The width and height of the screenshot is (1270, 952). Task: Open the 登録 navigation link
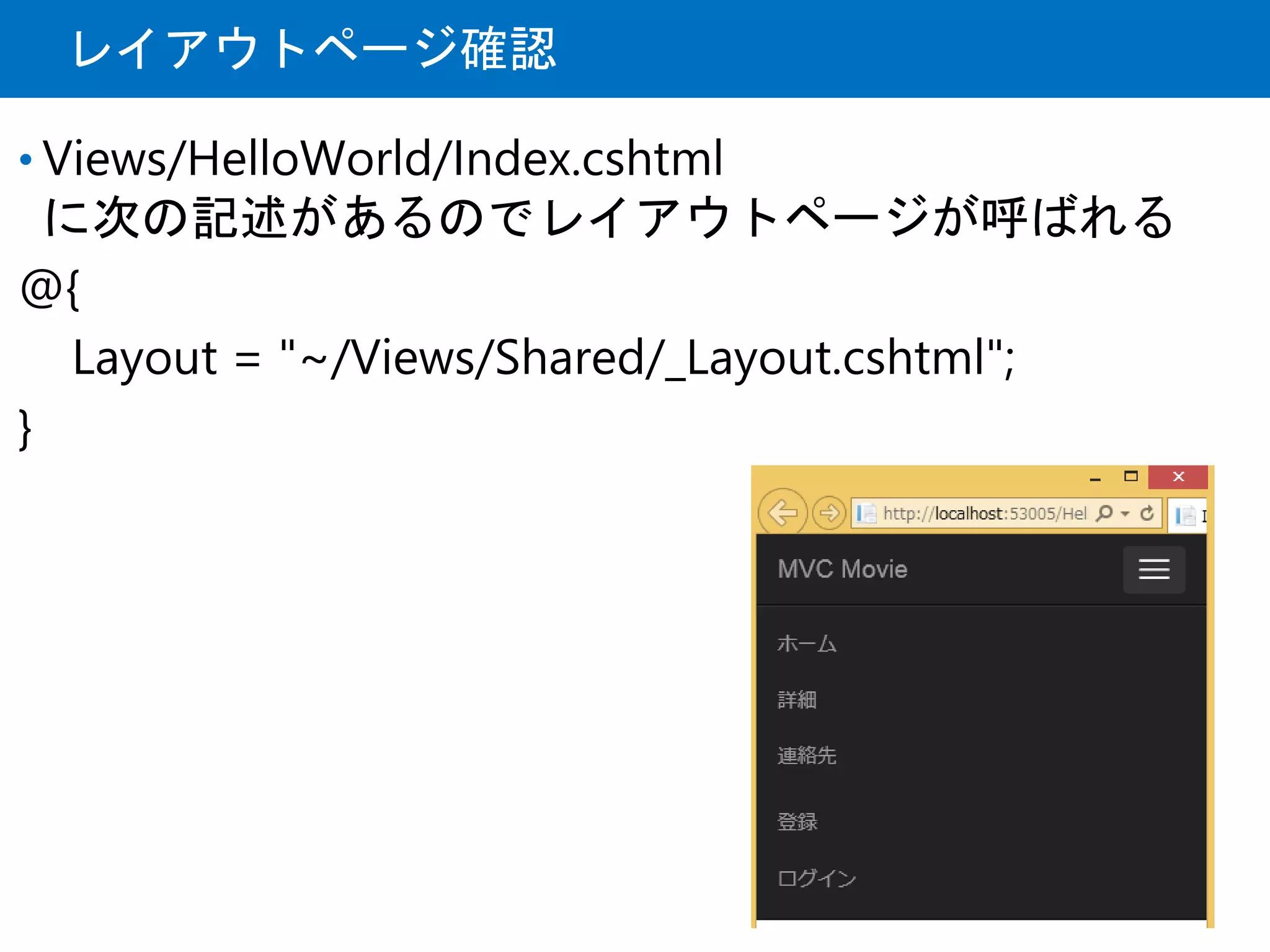point(797,822)
